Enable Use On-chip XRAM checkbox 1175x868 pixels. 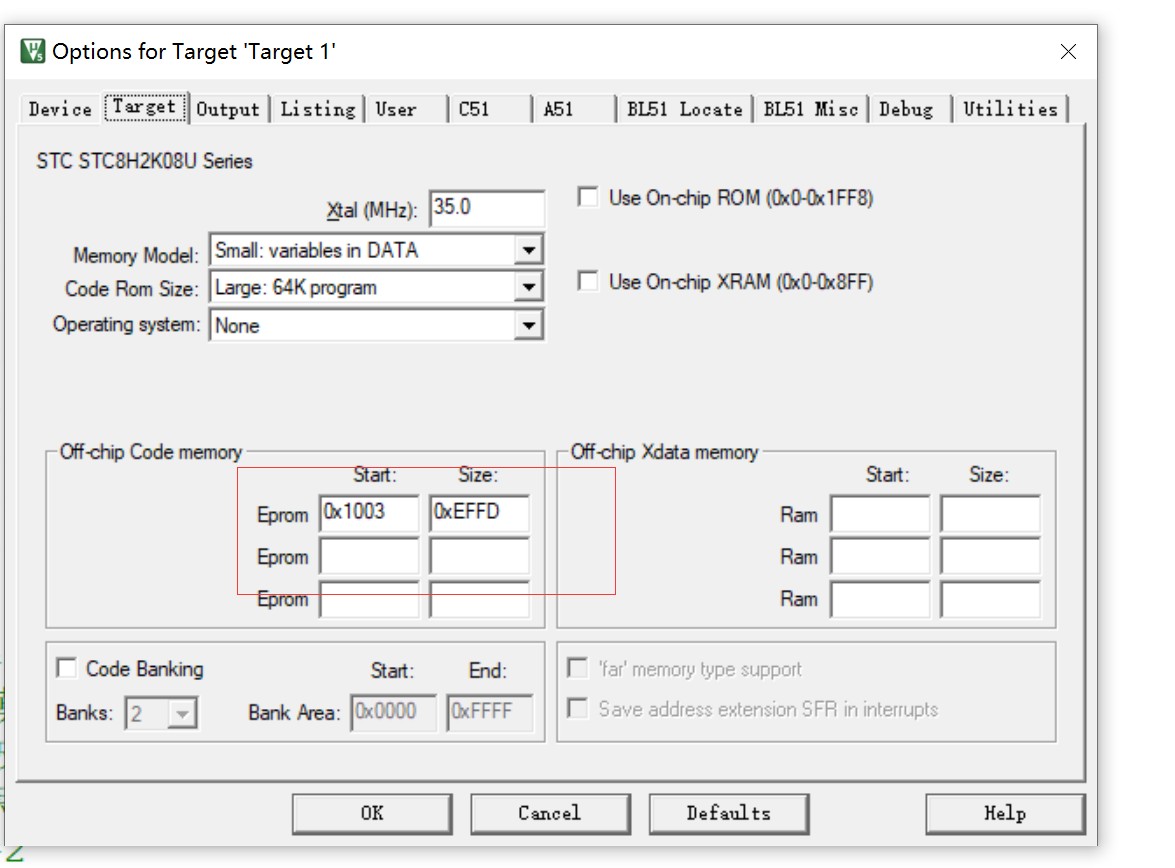[x=588, y=282]
